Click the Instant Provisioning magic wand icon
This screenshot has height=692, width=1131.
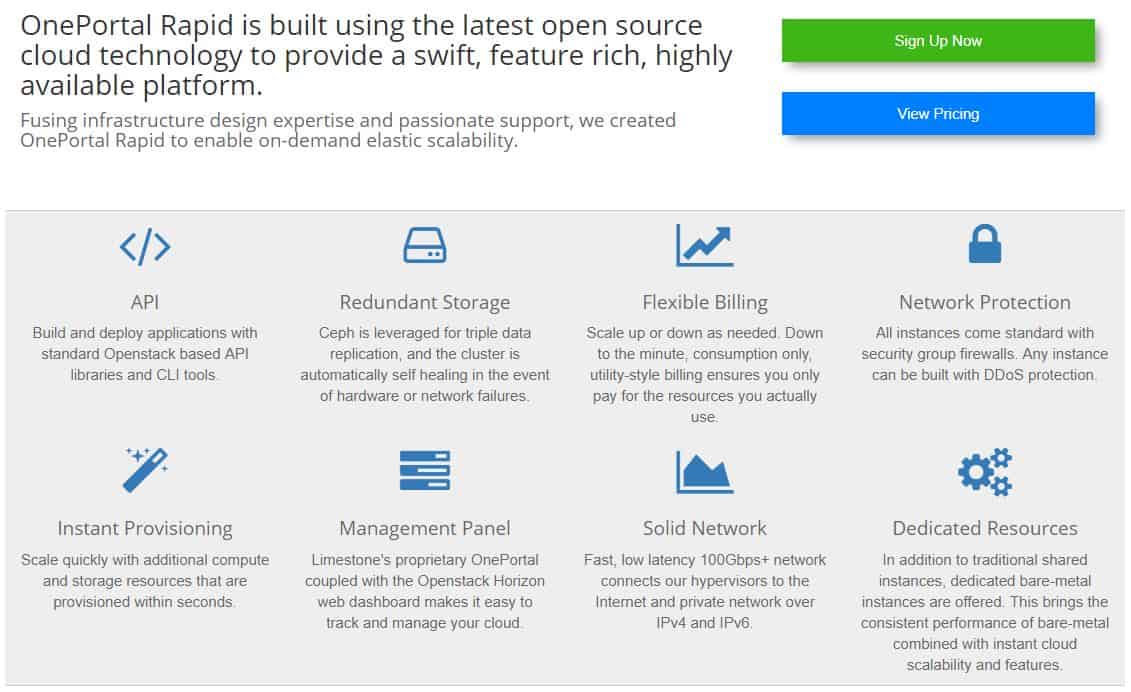(x=146, y=470)
